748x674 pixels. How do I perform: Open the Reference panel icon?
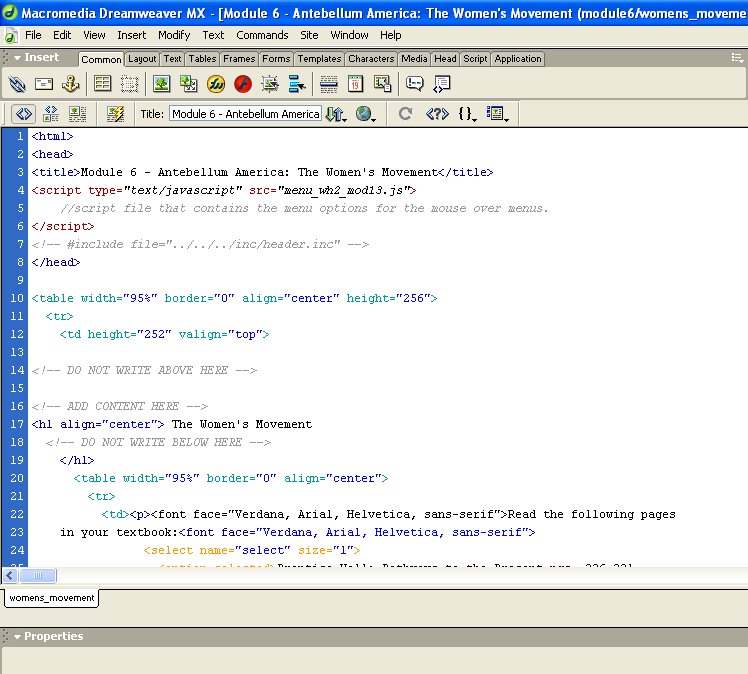pos(437,114)
